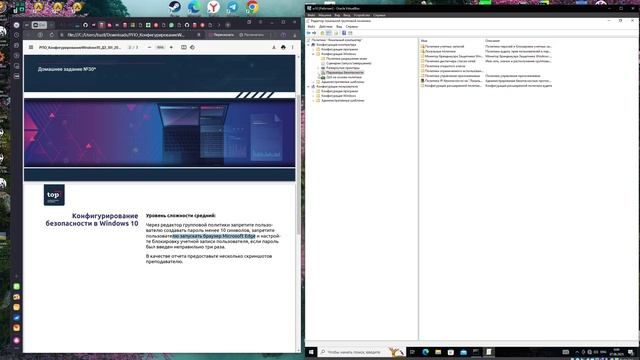Show hidden tray icons chevron in VM taskbar
The width and height of the screenshot is (640, 360).
[577, 352]
